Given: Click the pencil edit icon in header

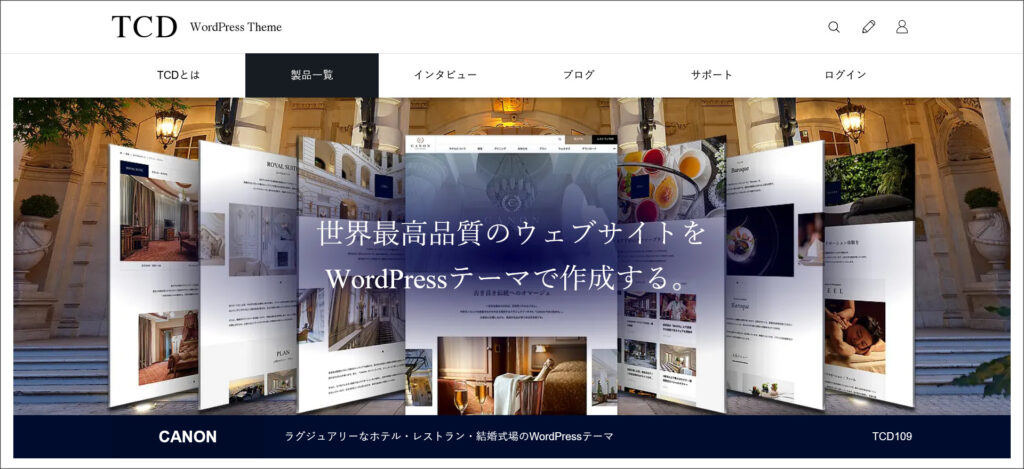Looking at the screenshot, I should pos(868,27).
